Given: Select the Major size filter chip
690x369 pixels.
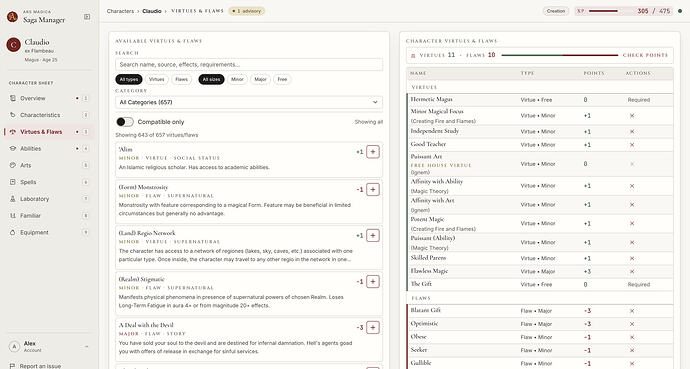Looking at the screenshot, I should click(x=261, y=80).
